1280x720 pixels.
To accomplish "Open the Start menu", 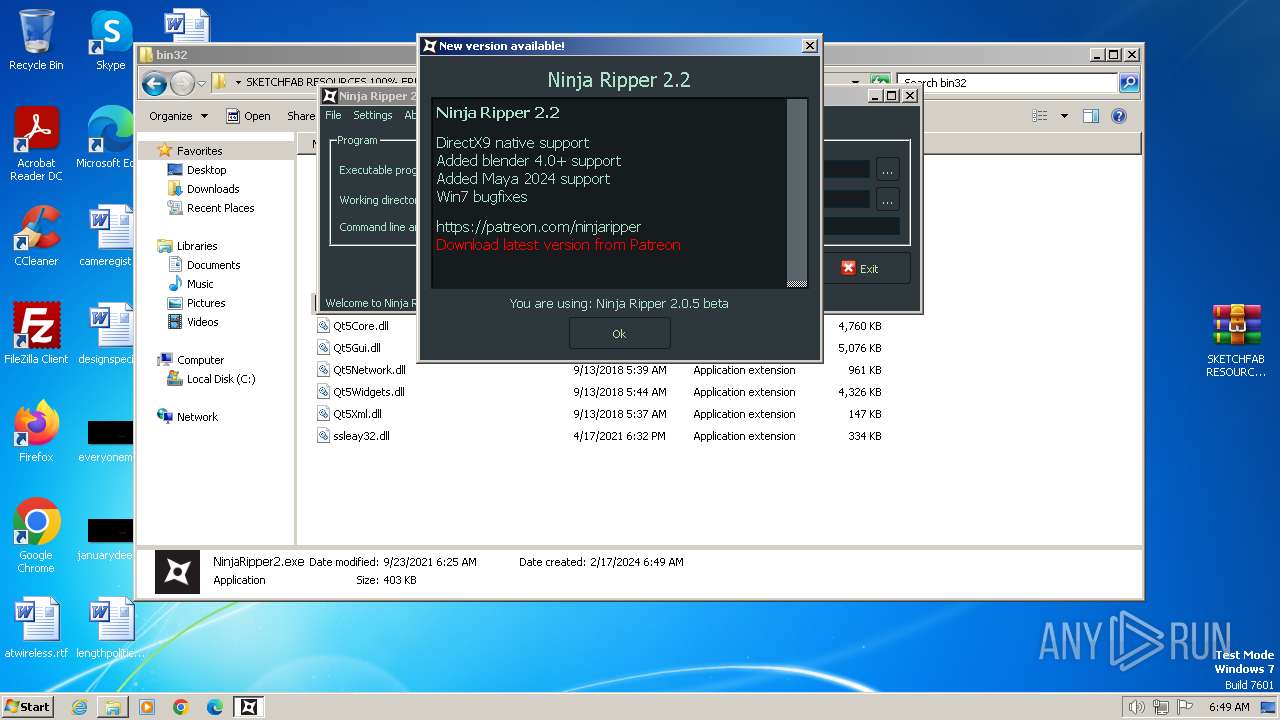I will [x=27, y=706].
